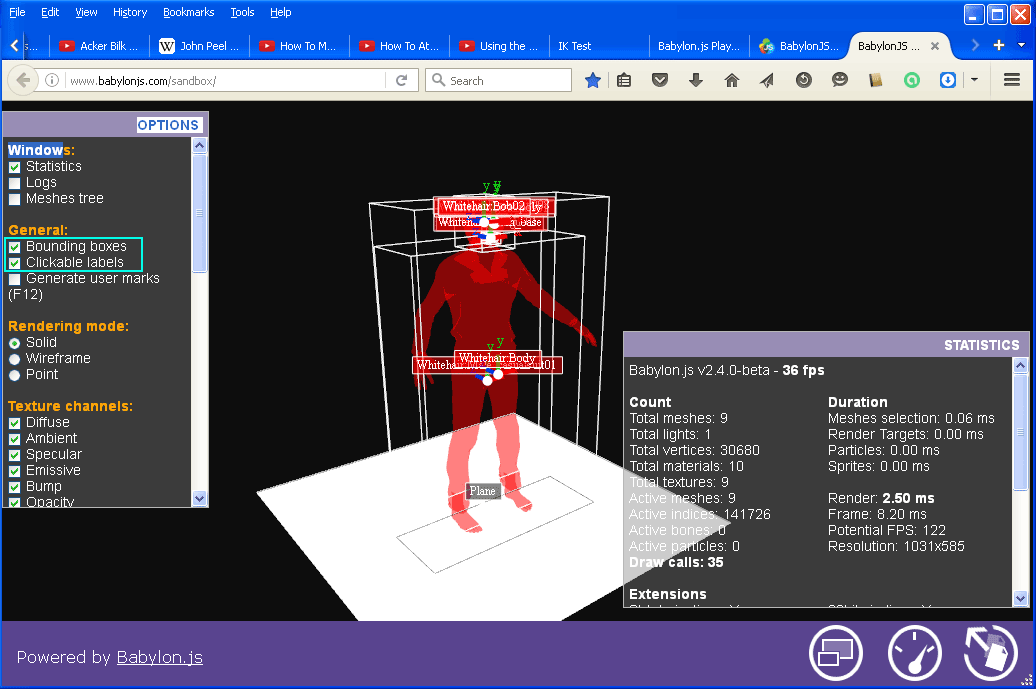1036x689 pixels.
Task: Open the Babylon.js footer link
Action: [159, 657]
